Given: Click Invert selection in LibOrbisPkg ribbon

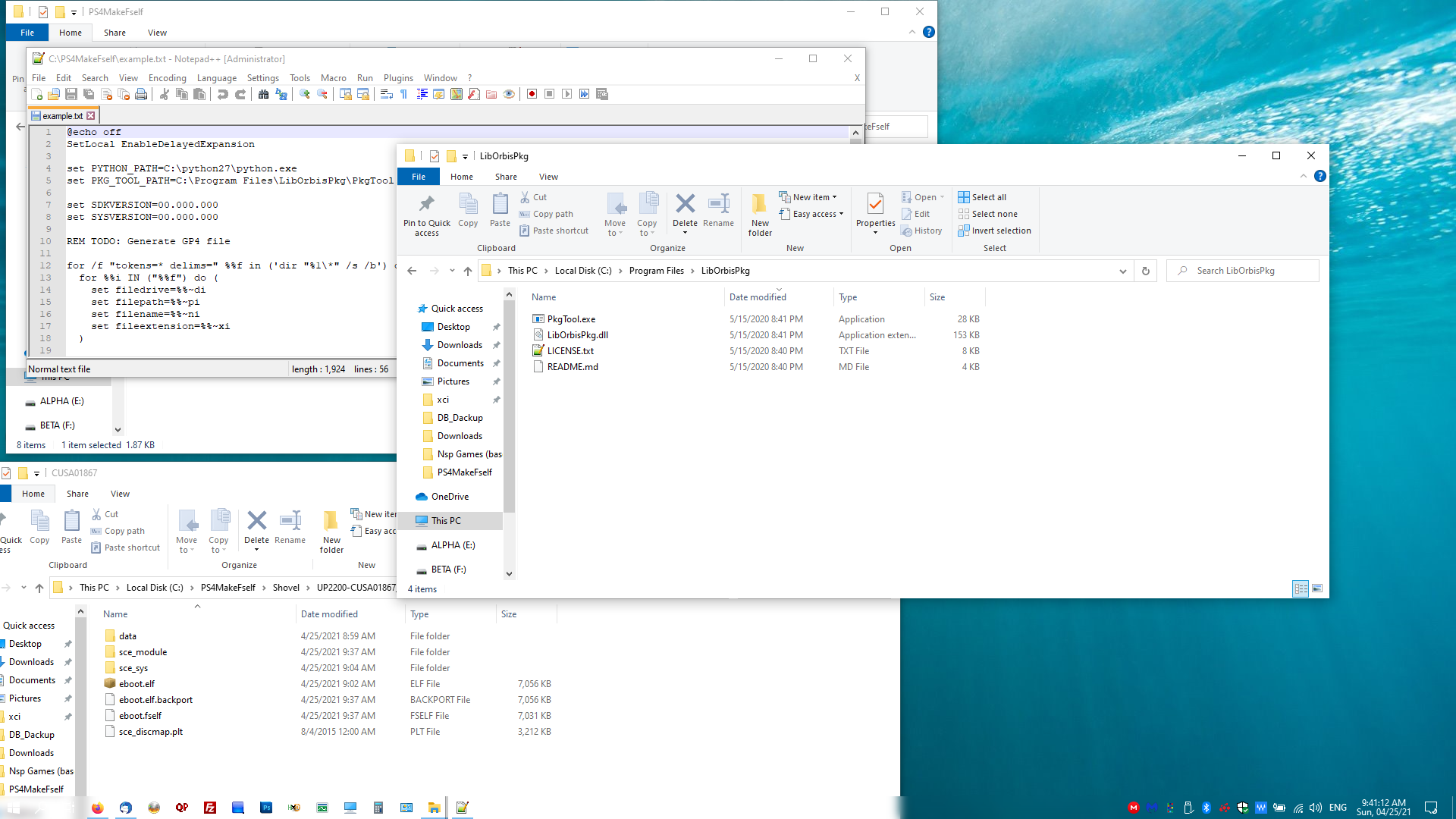Looking at the screenshot, I should pyautogui.click(x=994, y=231).
